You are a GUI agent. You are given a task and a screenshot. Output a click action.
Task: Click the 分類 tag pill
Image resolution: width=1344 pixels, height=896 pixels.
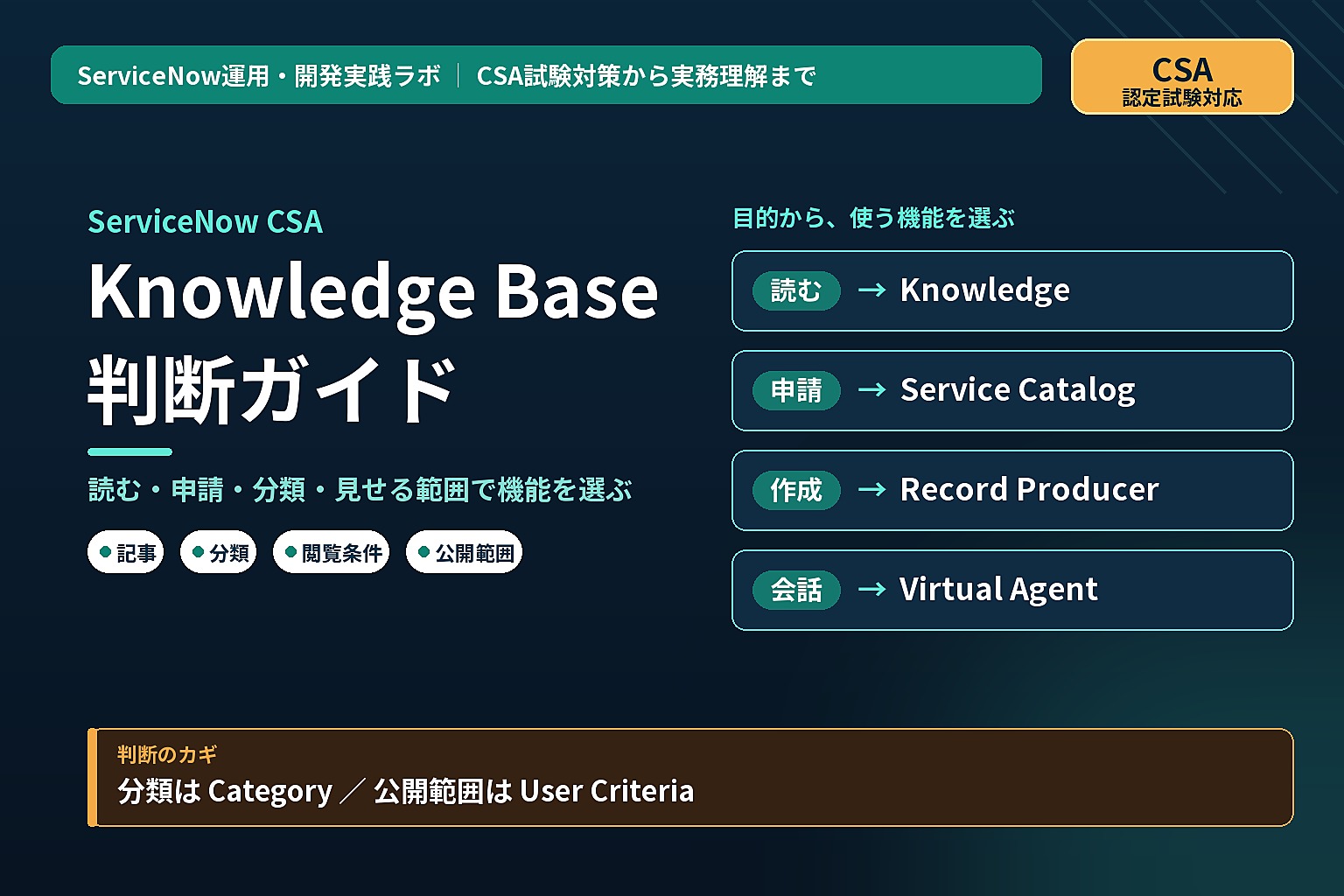(x=218, y=552)
